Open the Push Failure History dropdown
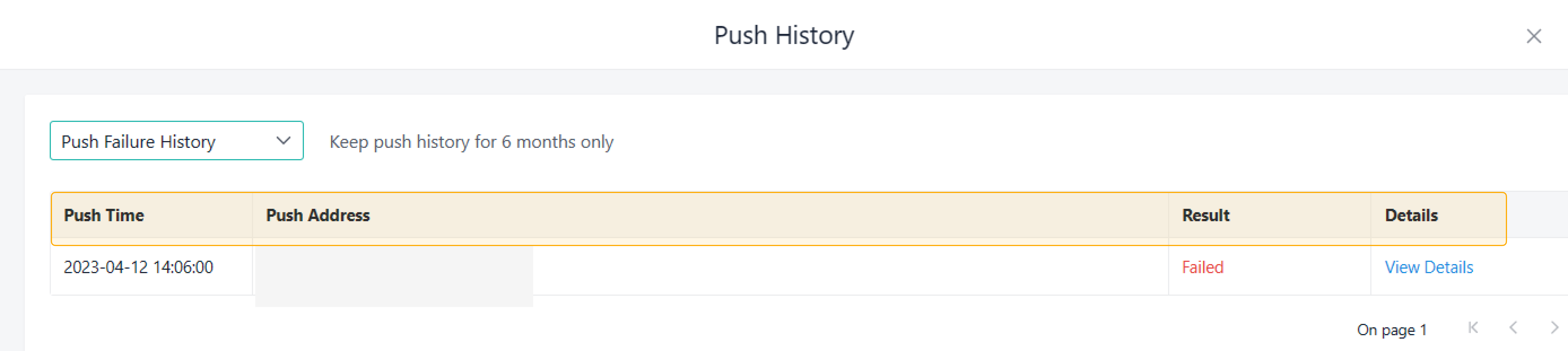Image resolution: width=1568 pixels, height=351 pixels. point(176,141)
